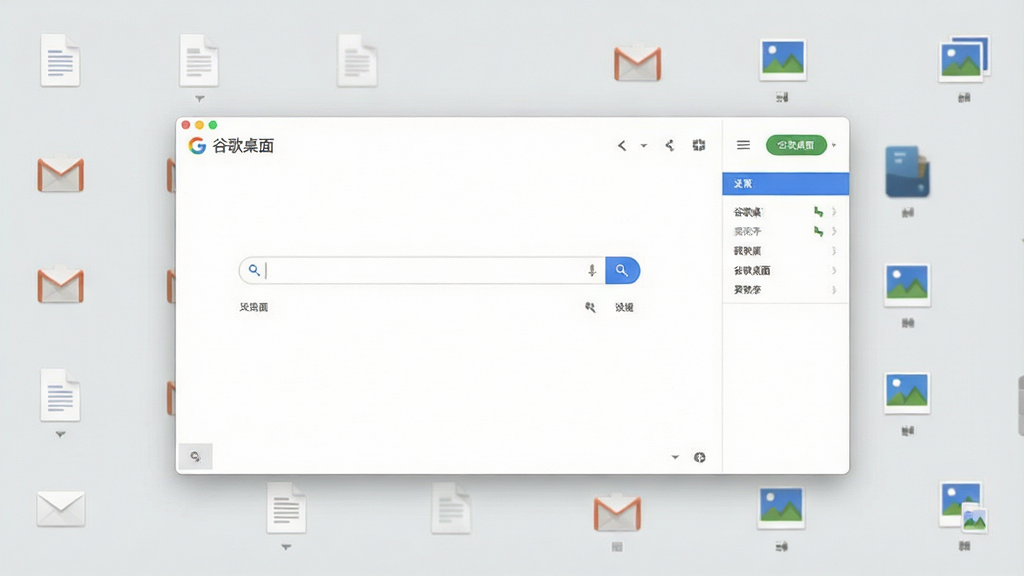Open the Gmail icon in the desktop's top row
This screenshot has width=1024, height=576.
(637, 63)
